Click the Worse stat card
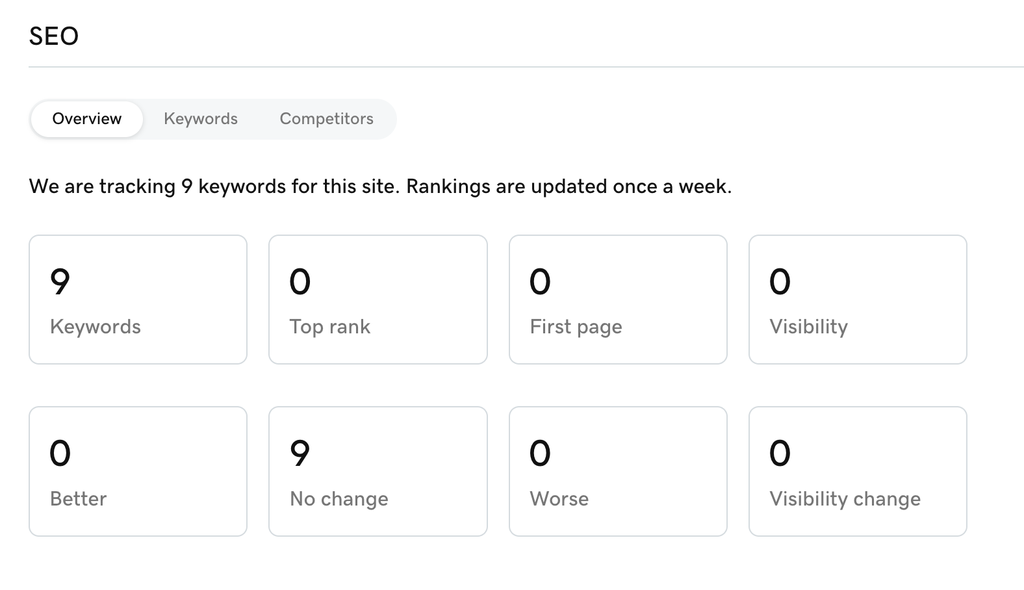Screen dimensions: 1024x590 tap(618, 471)
